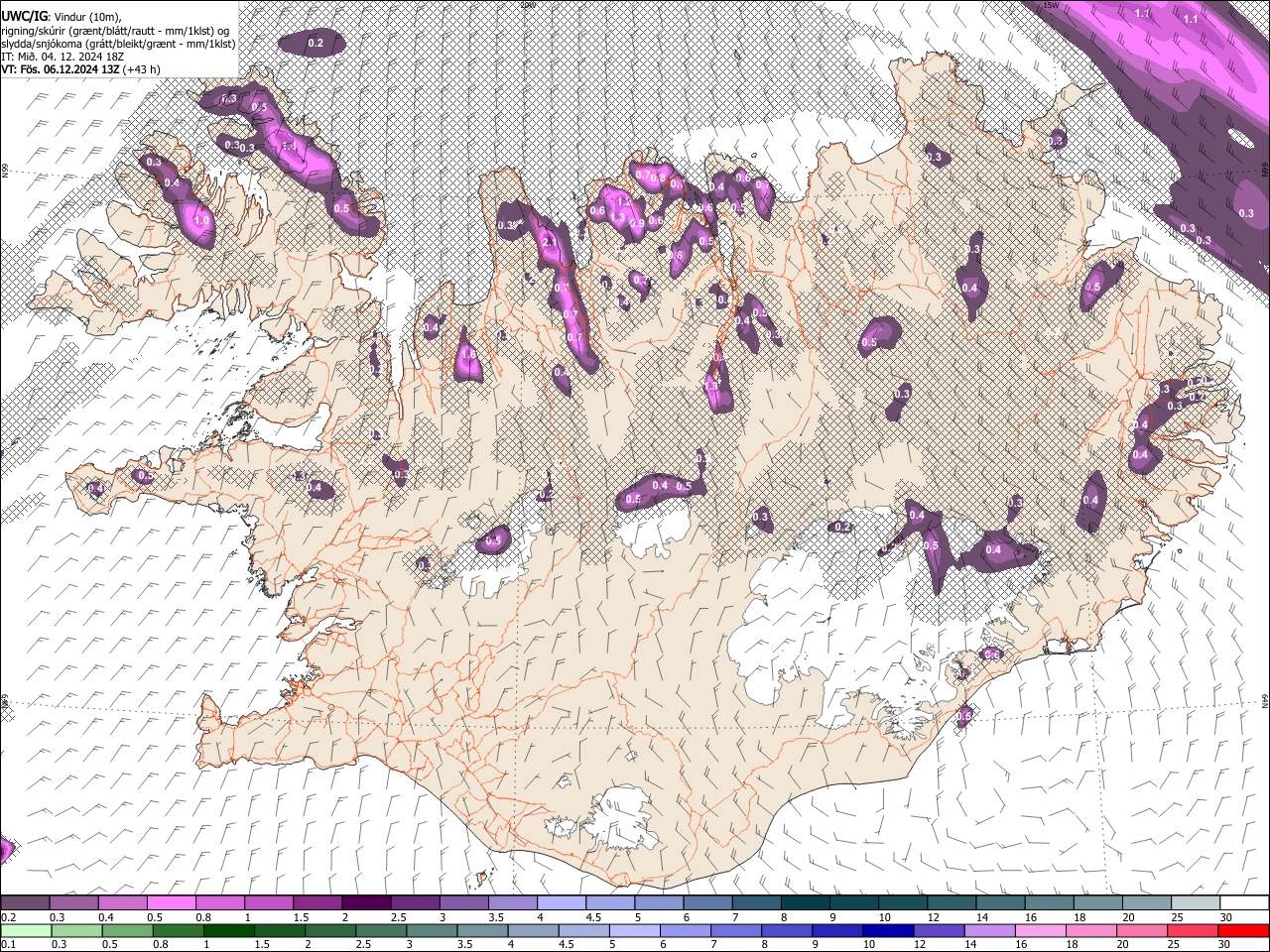Click the '2.1' precipitation value on the map

point(549,242)
